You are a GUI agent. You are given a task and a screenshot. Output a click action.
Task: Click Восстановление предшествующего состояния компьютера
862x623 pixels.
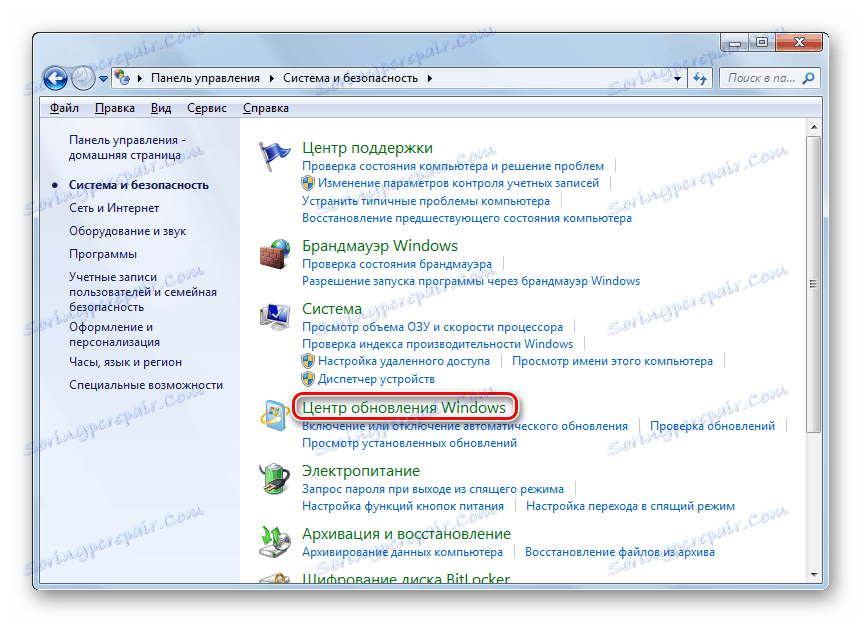coord(467,218)
